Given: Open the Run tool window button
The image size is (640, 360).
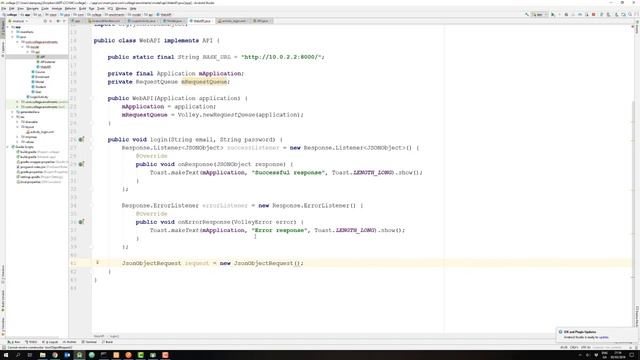Looking at the screenshot, I should coord(14,342).
